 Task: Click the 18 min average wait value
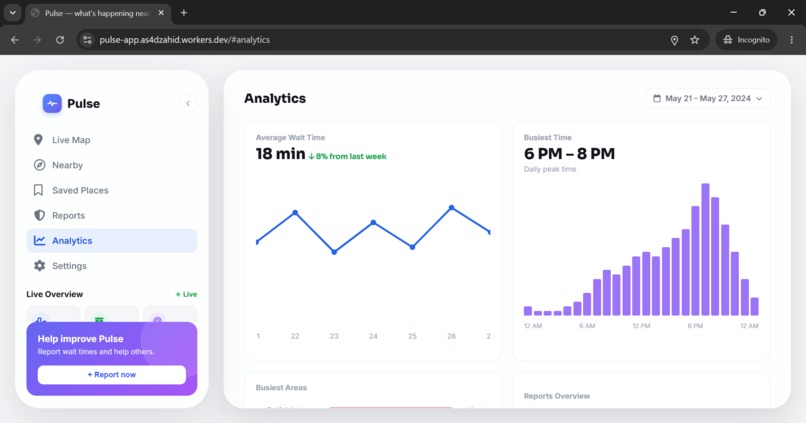(x=280, y=154)
